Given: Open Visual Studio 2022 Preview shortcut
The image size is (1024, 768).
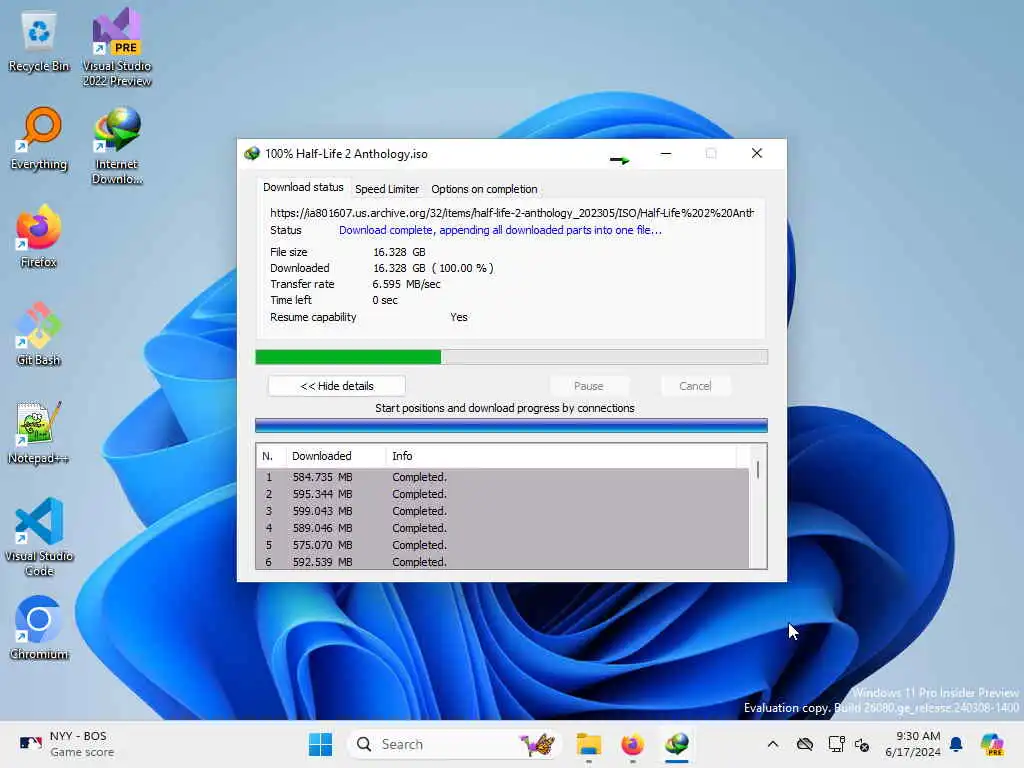Looking at the screenshot, I should point(117,47).
